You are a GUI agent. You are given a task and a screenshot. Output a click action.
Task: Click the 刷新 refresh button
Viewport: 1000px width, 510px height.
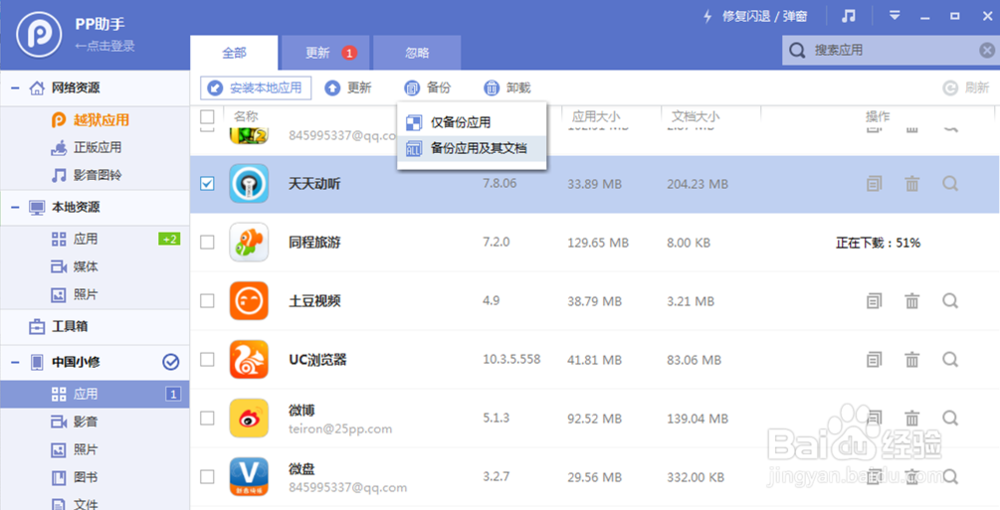pyautogui.click(x=966, y=88)
